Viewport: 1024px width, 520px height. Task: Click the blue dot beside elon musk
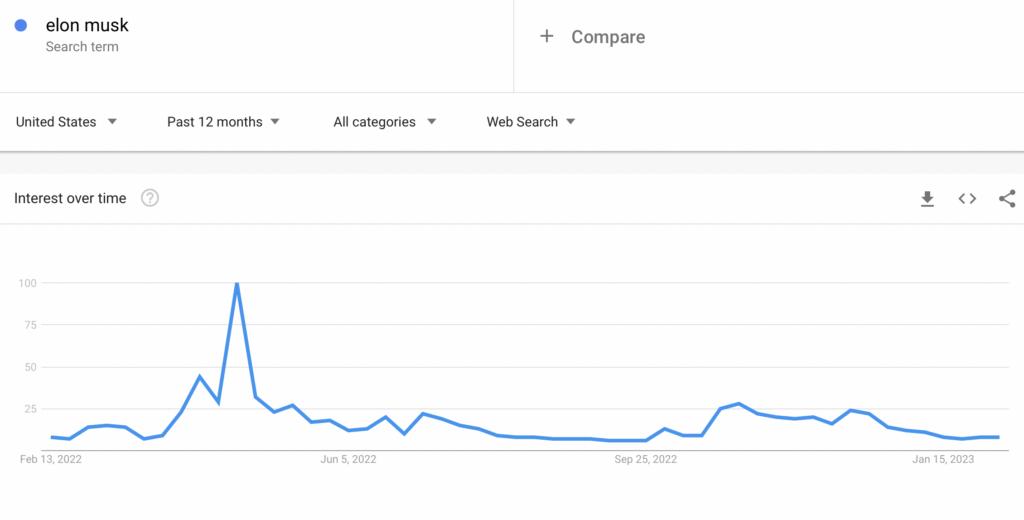coord(20,25)
